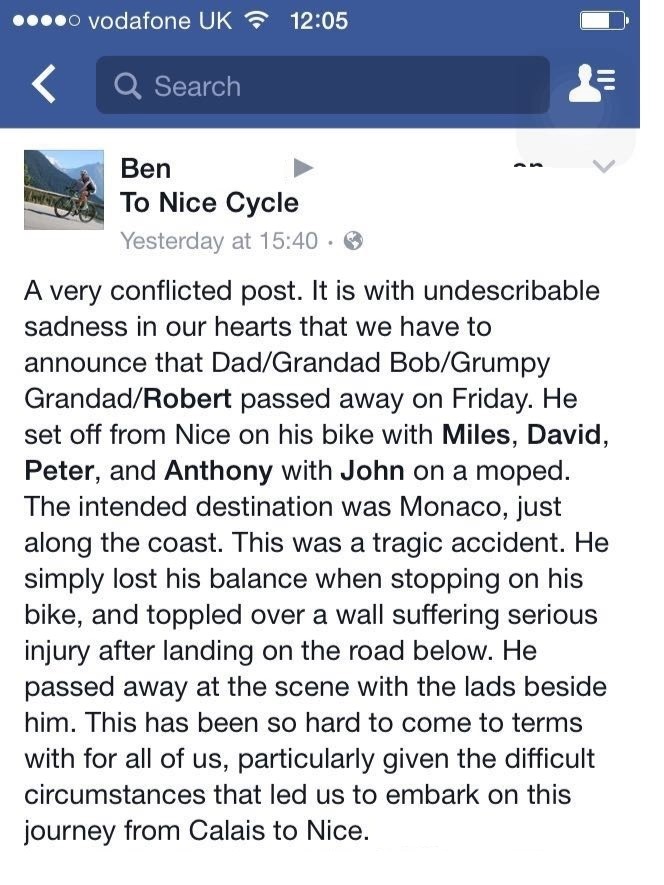Tap the "Yesterday at 15:40" timestamp
The image size is (664, 885).
click(219, 241)
